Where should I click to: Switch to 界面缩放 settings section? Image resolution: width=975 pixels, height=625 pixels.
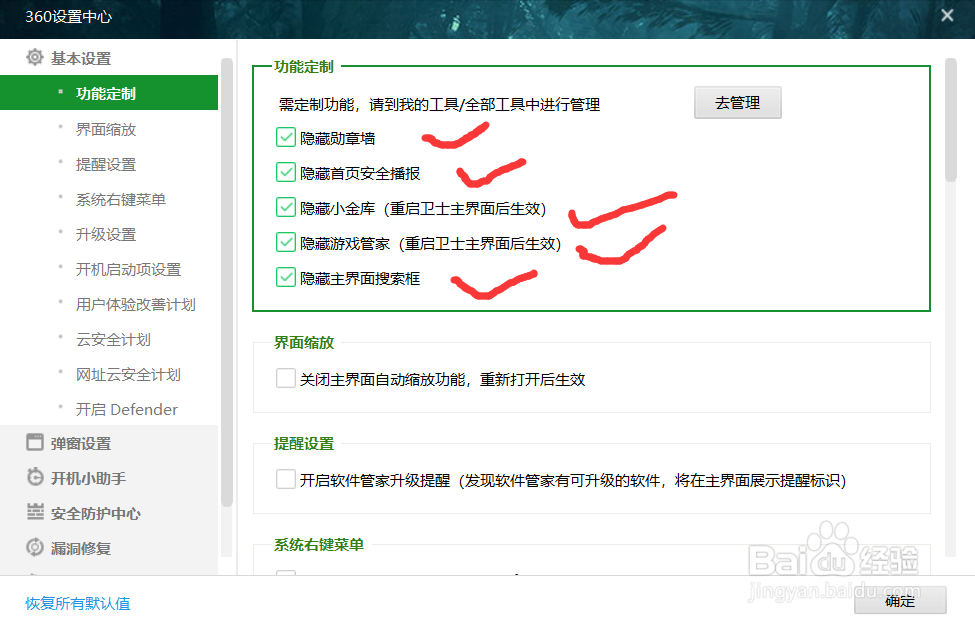tap(105, 128)
